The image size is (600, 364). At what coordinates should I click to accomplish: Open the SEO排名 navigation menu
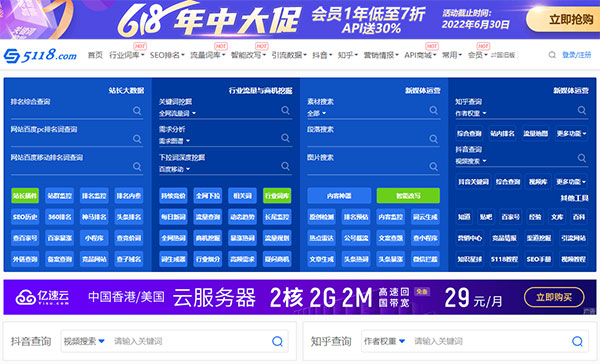[x=167, y=55]
